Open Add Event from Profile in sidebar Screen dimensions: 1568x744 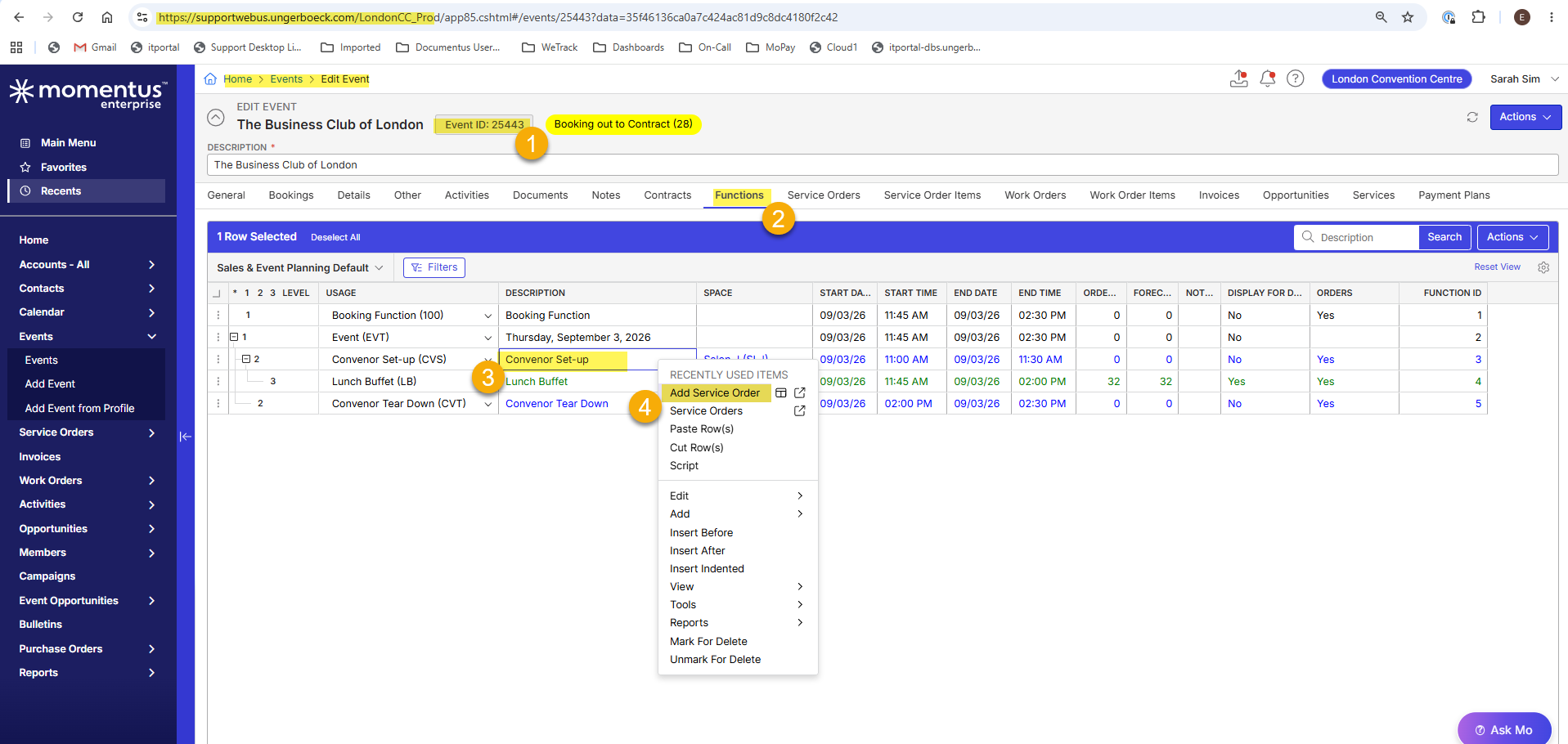[x=79, y=409]
